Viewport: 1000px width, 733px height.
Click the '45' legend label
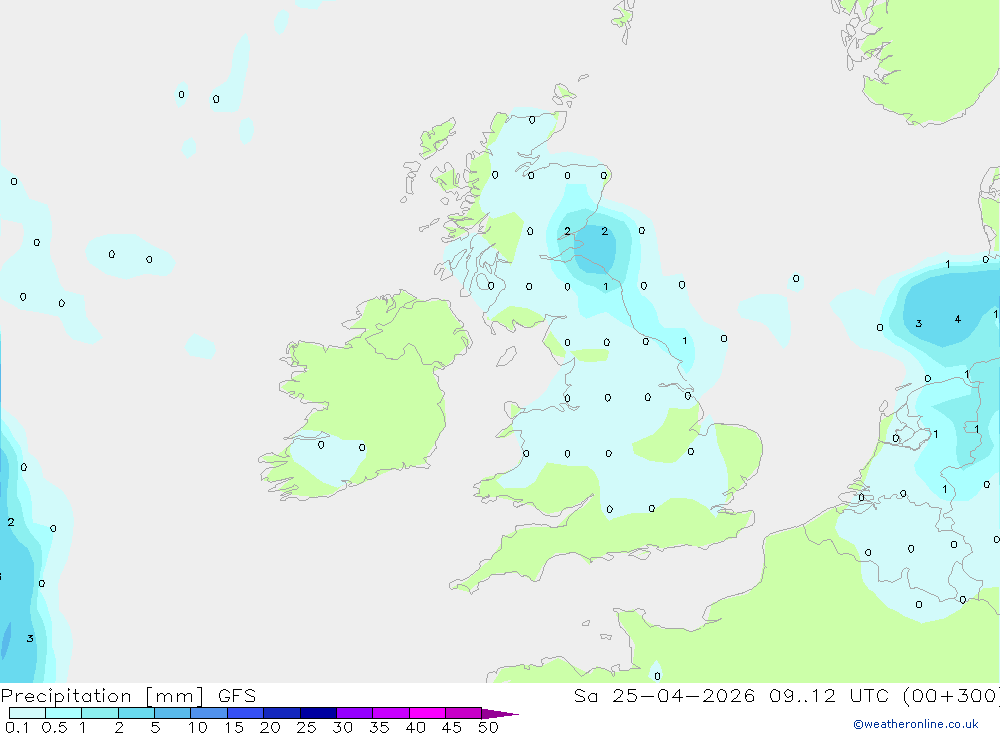(452, 727)
